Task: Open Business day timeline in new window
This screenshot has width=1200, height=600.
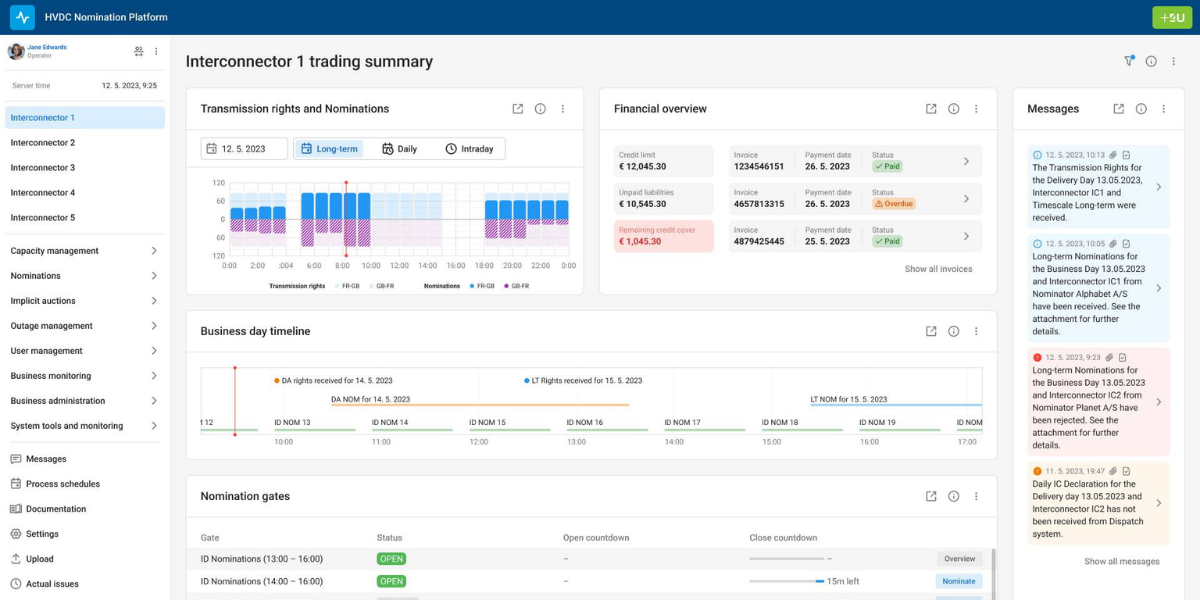Action: (x=931, y=331)
